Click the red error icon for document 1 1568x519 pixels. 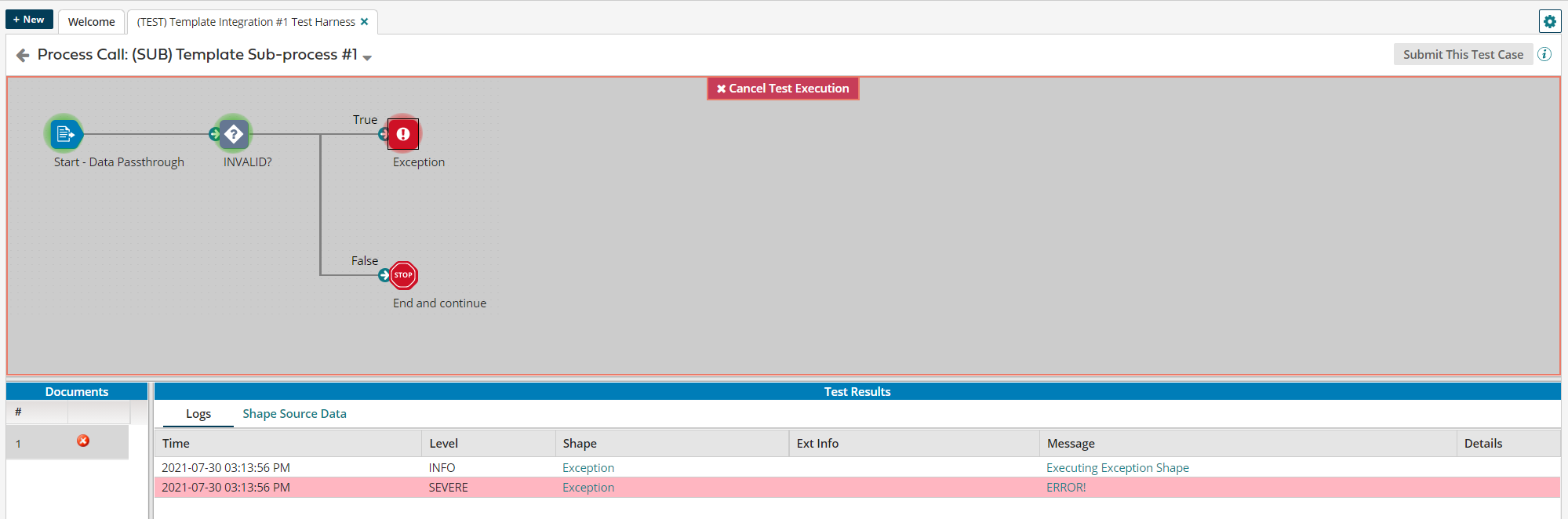tap(83, 441)
